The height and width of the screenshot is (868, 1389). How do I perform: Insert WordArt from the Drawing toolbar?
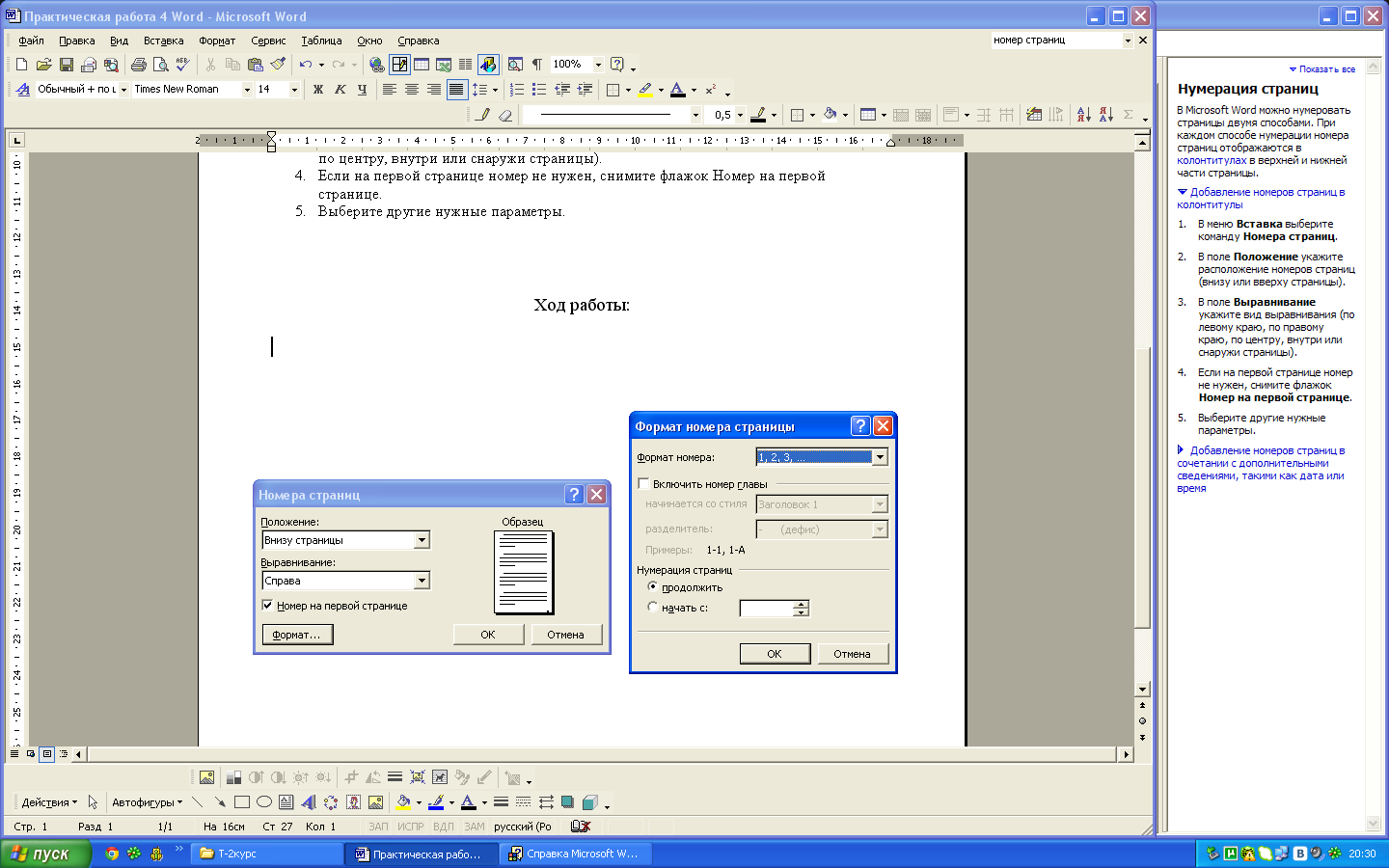(x=309, y=802)
